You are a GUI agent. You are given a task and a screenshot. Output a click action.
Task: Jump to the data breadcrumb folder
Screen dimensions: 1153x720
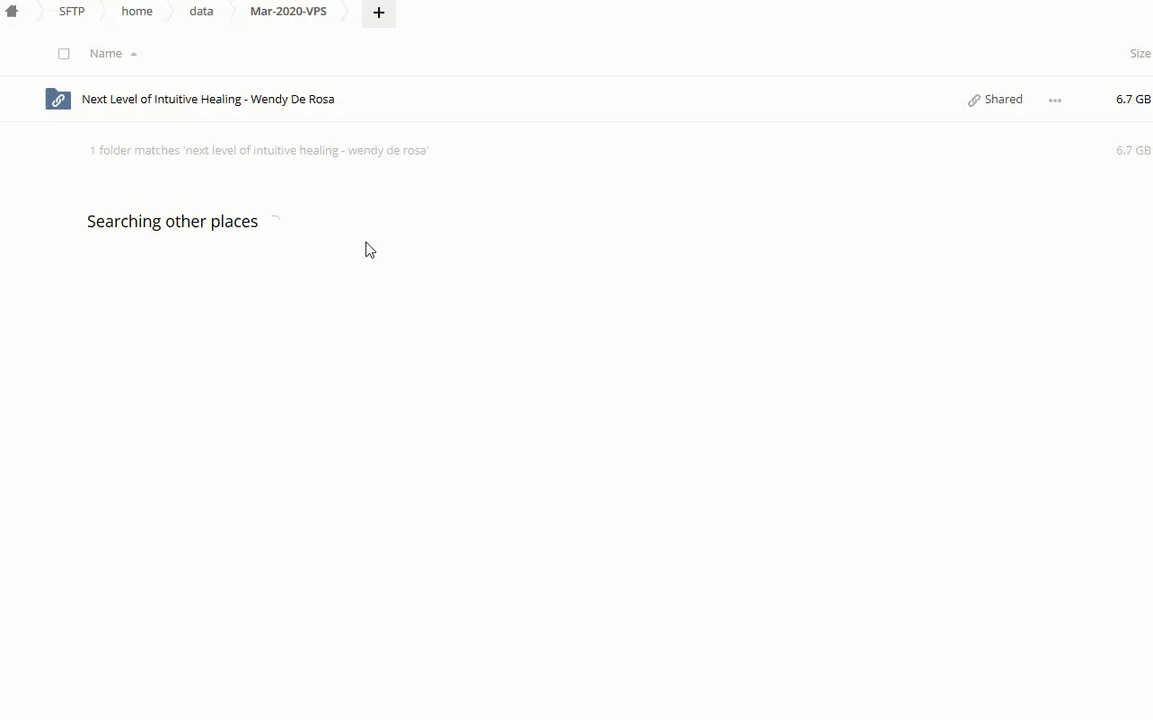click(x=201, y=11)
